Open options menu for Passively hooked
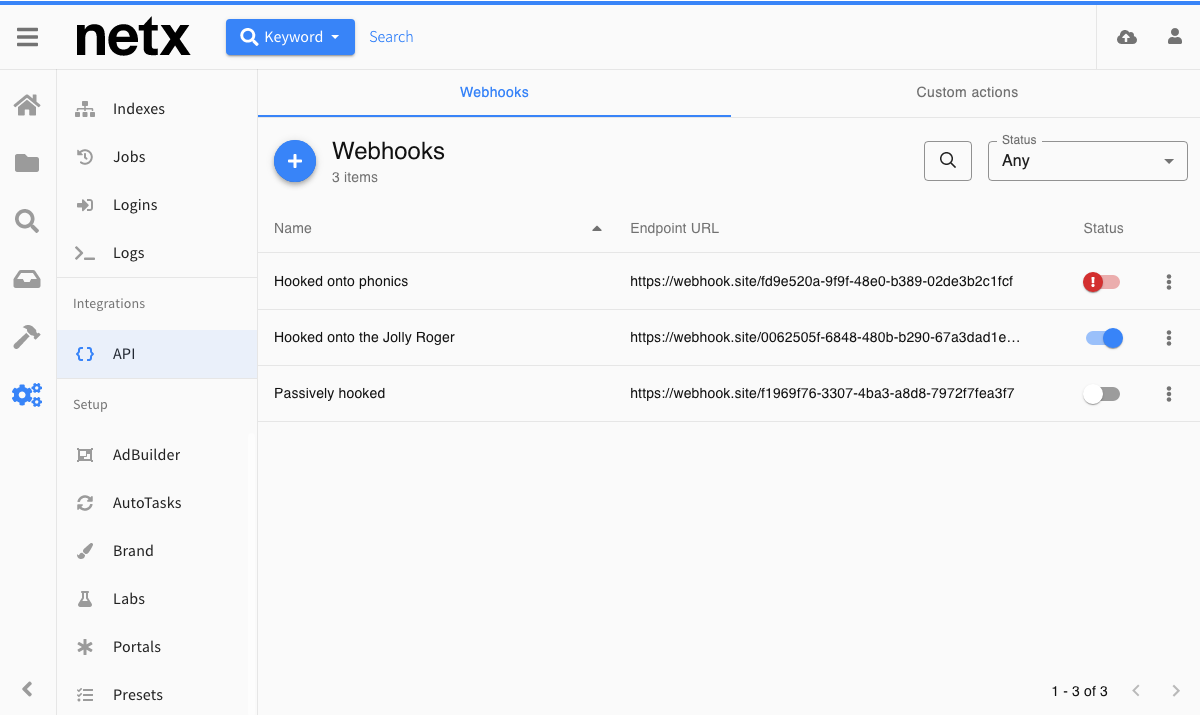 (x=1168, y=394)
